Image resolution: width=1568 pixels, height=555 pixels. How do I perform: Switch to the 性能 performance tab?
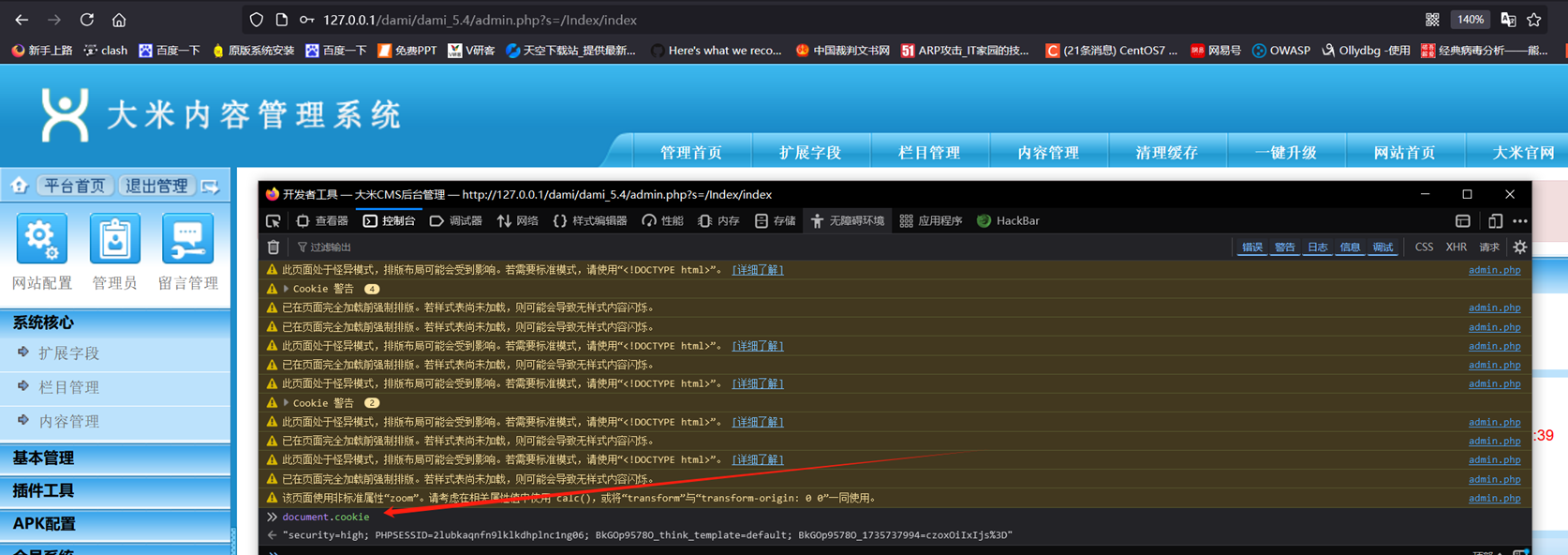click(x=663, y=221)
